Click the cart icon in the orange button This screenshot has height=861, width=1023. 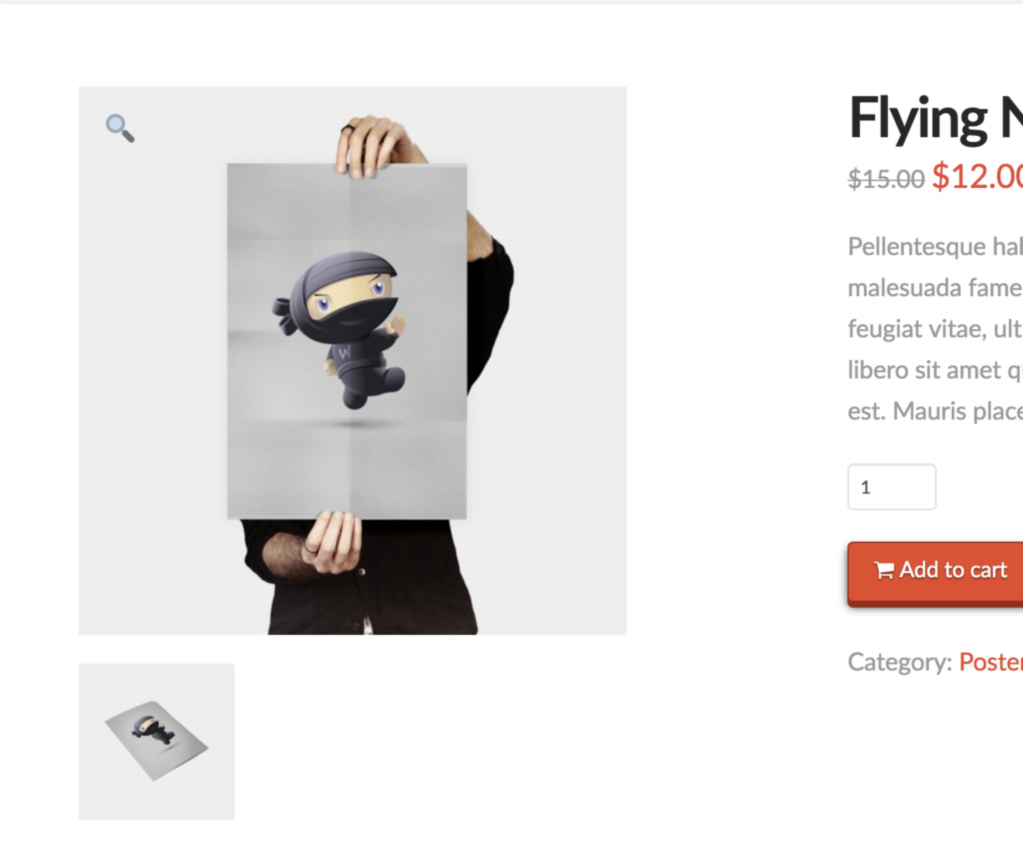884,570
